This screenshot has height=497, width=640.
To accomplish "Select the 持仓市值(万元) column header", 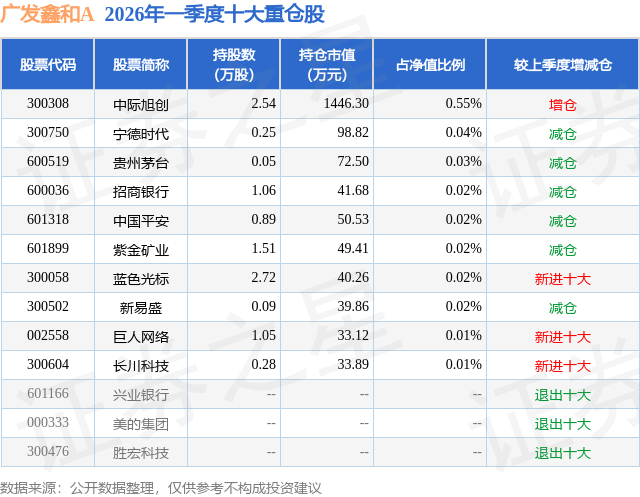I will coord(327,64).
